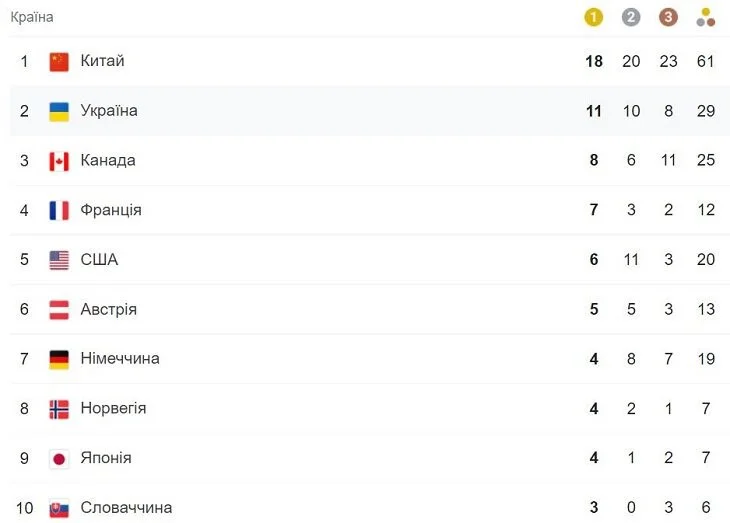Click the France flag icon
The width and height of the screenshot is (730, 523).
pyautogui.click(x=59, y=210)
